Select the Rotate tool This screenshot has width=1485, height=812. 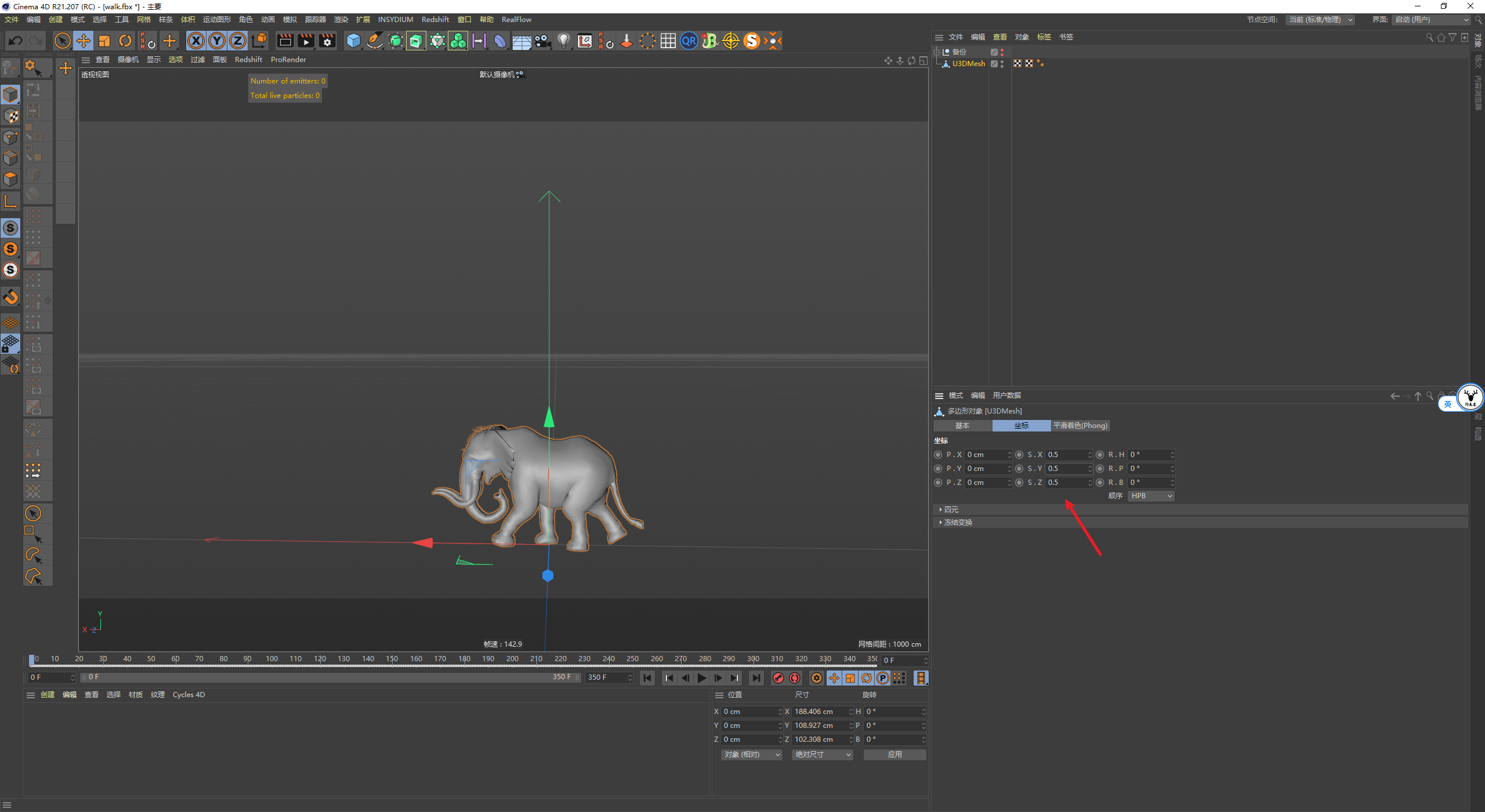click(125, 41)
